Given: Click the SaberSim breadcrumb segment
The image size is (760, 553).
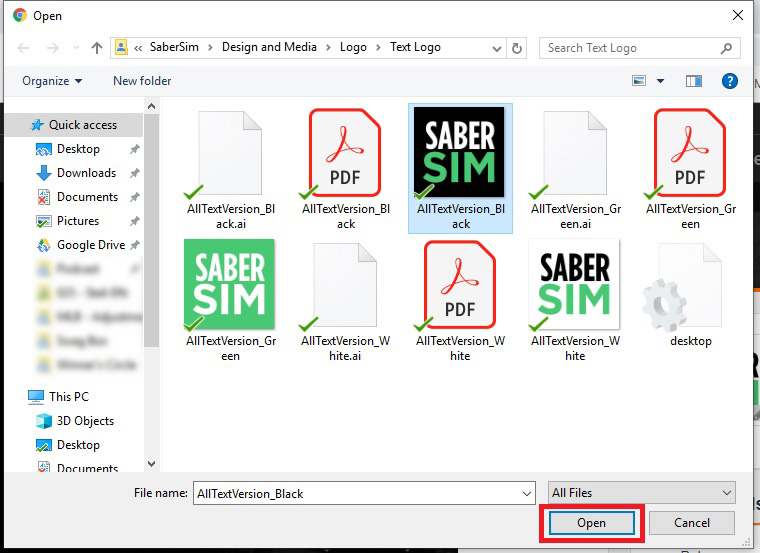Looking at the screenshot, I should [x=174, y=47].
